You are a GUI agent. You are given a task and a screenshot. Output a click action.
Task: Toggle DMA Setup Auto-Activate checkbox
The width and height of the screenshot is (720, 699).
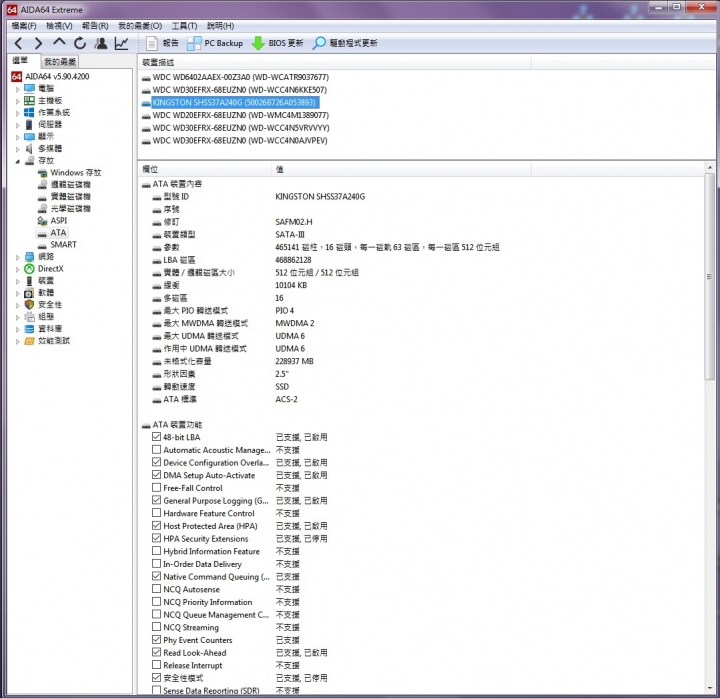click(x=157, y=475)
